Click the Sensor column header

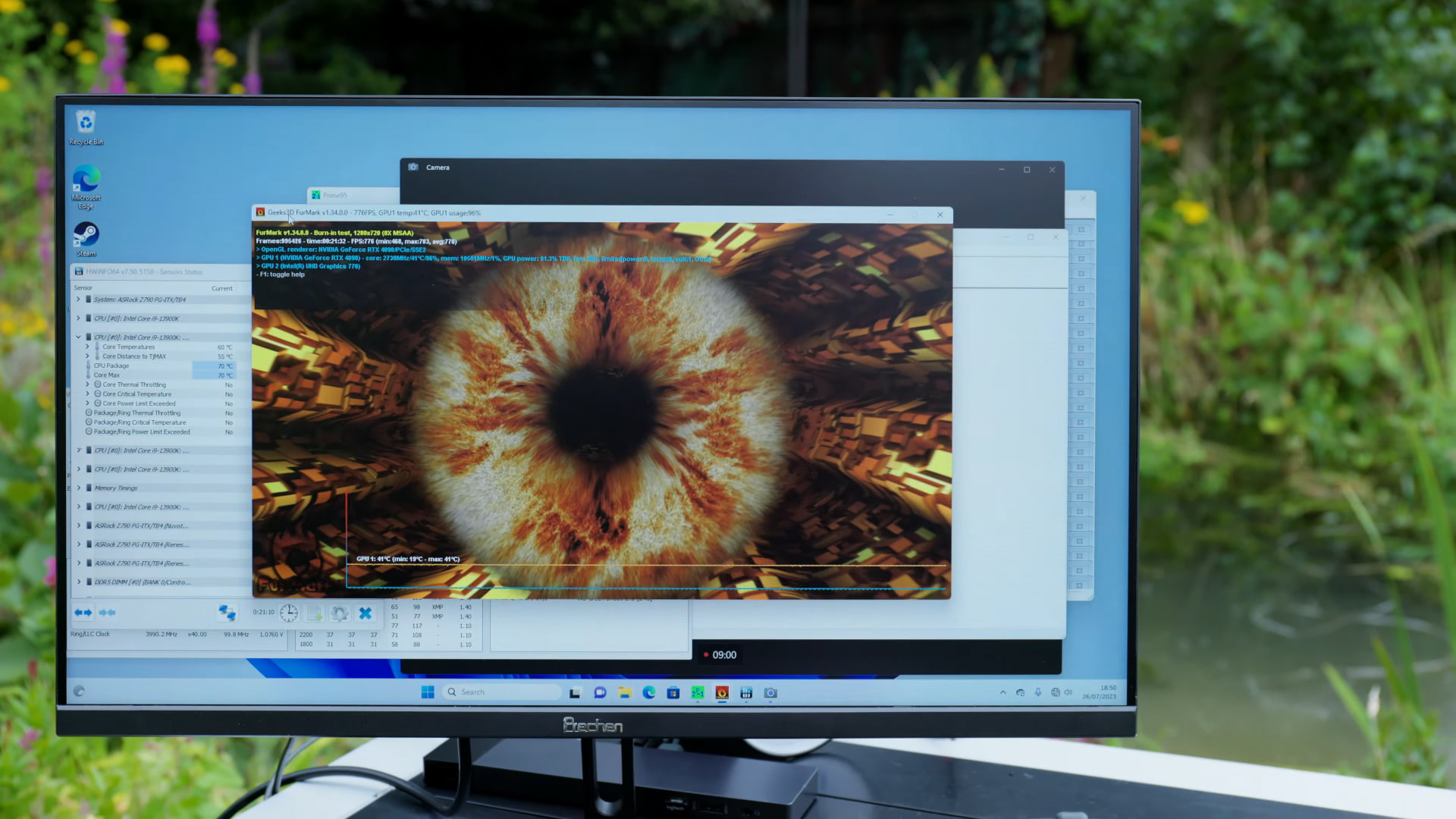pyautogui.click(x=83, y=288)
